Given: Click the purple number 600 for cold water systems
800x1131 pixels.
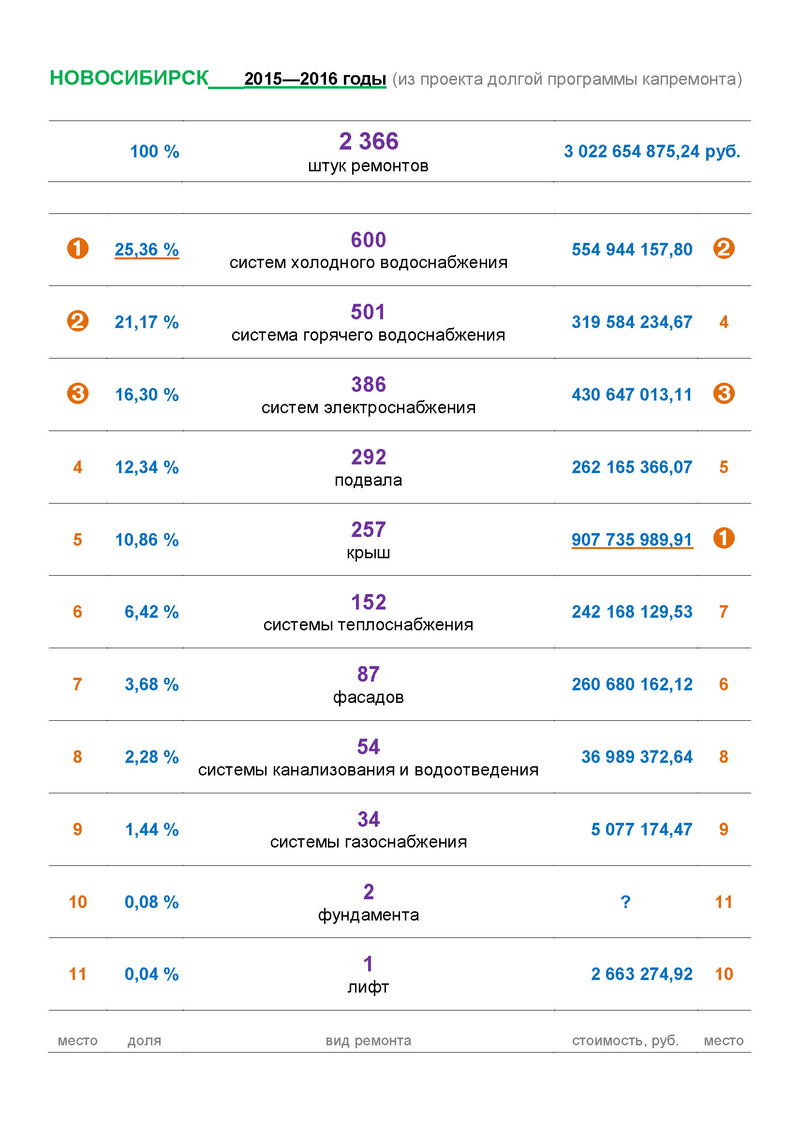Looking at the screenshot, I should 368,240.
